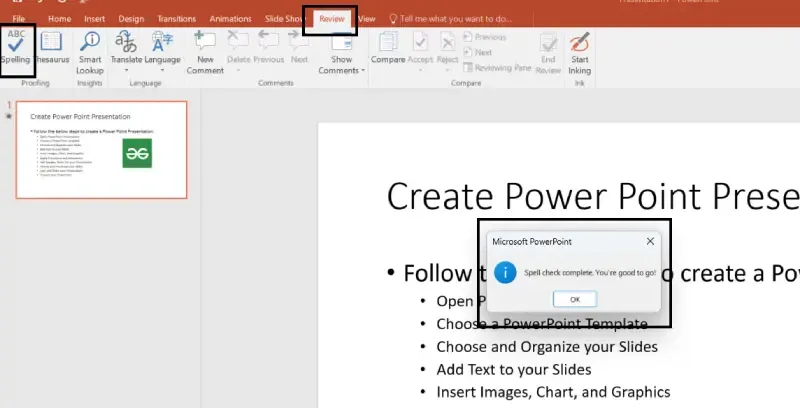The height and width of the screenshot is (408, 800).
Task: Click the Spell check complete message text
Action: 590,273
